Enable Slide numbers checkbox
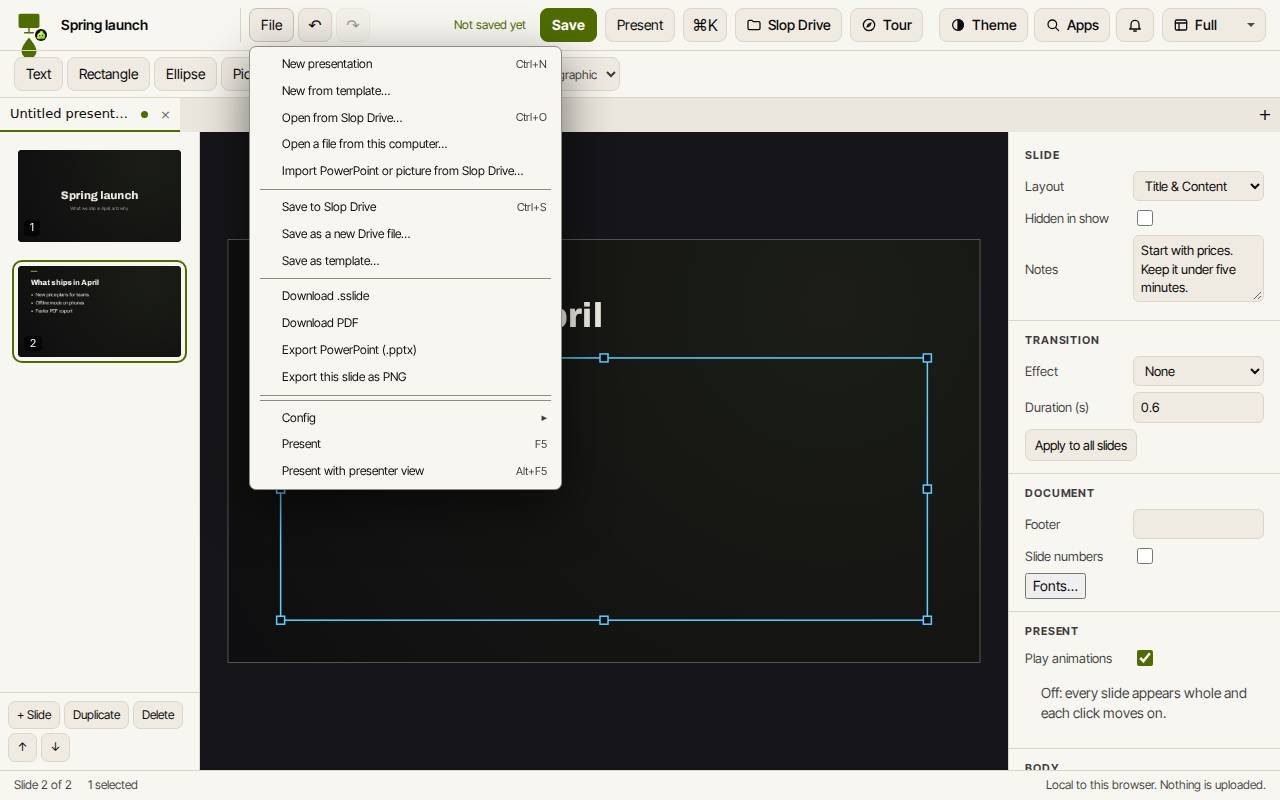This screenshot has width=1280, height=800. click(x=1145, y=556)
